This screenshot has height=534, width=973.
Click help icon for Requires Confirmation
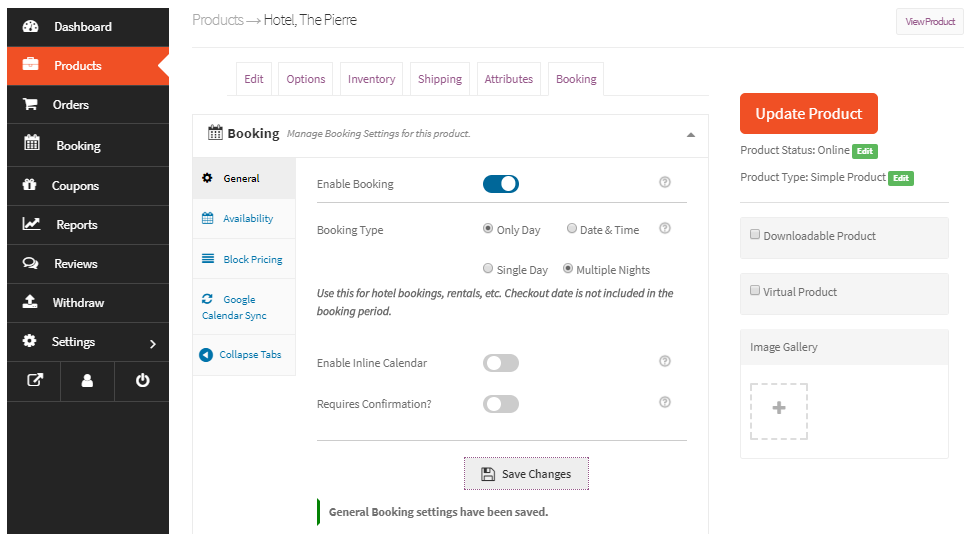click(x=665, y=402)
